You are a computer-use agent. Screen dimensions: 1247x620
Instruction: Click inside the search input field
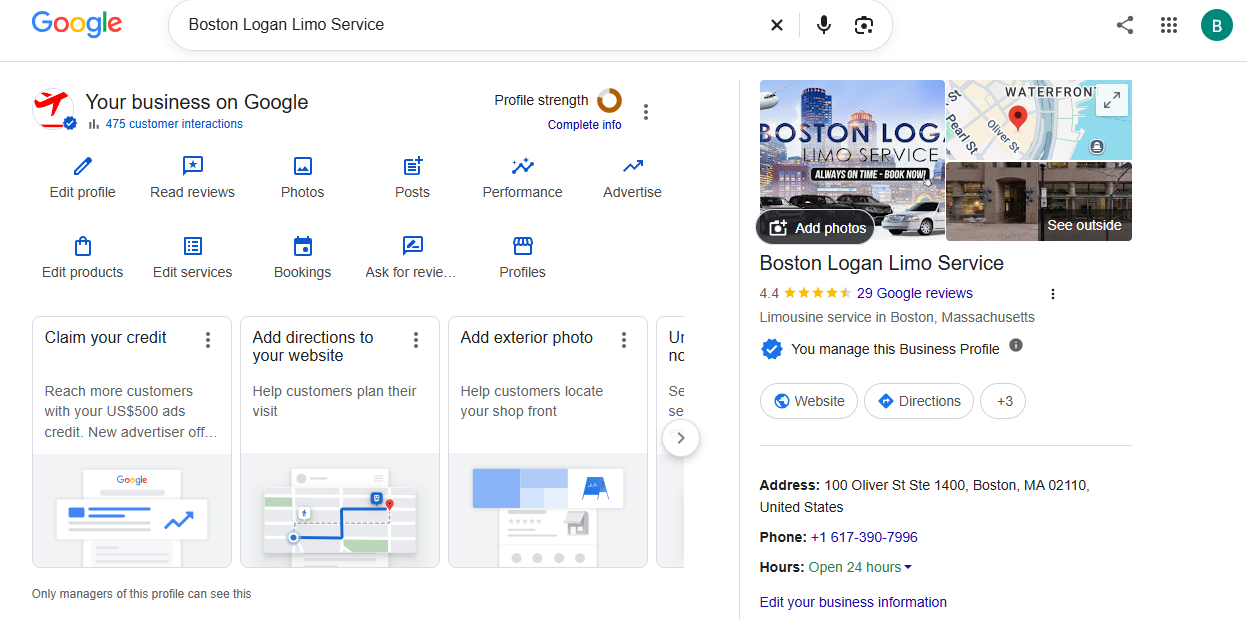470,25
